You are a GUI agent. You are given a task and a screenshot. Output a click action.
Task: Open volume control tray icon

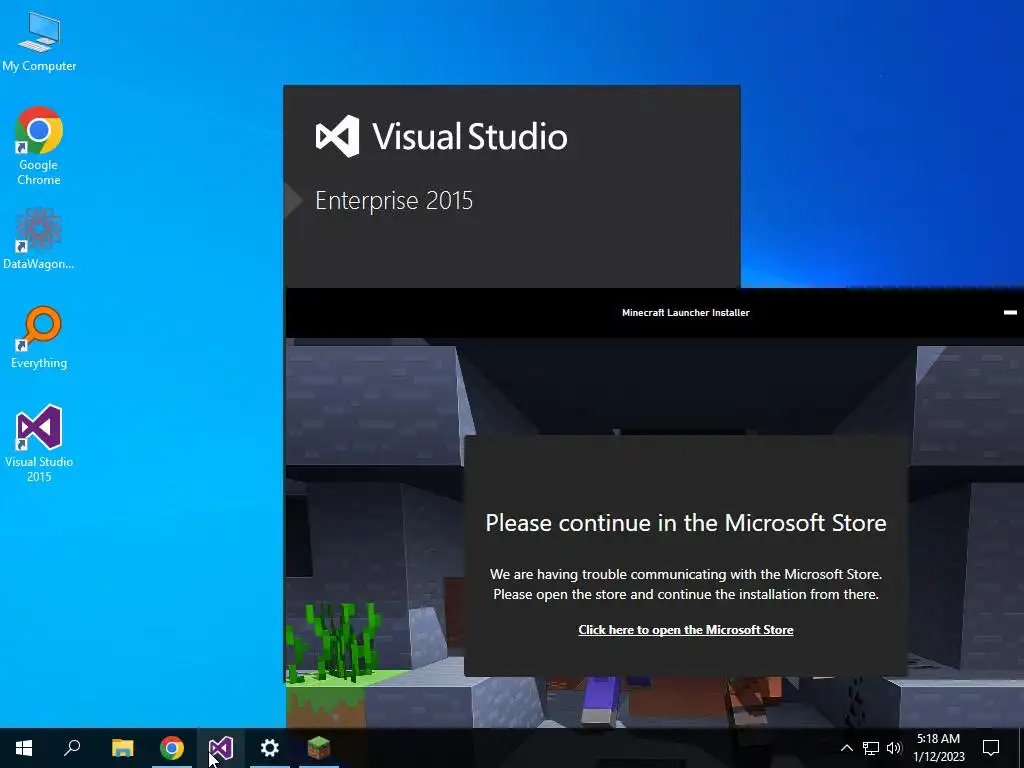894,748
